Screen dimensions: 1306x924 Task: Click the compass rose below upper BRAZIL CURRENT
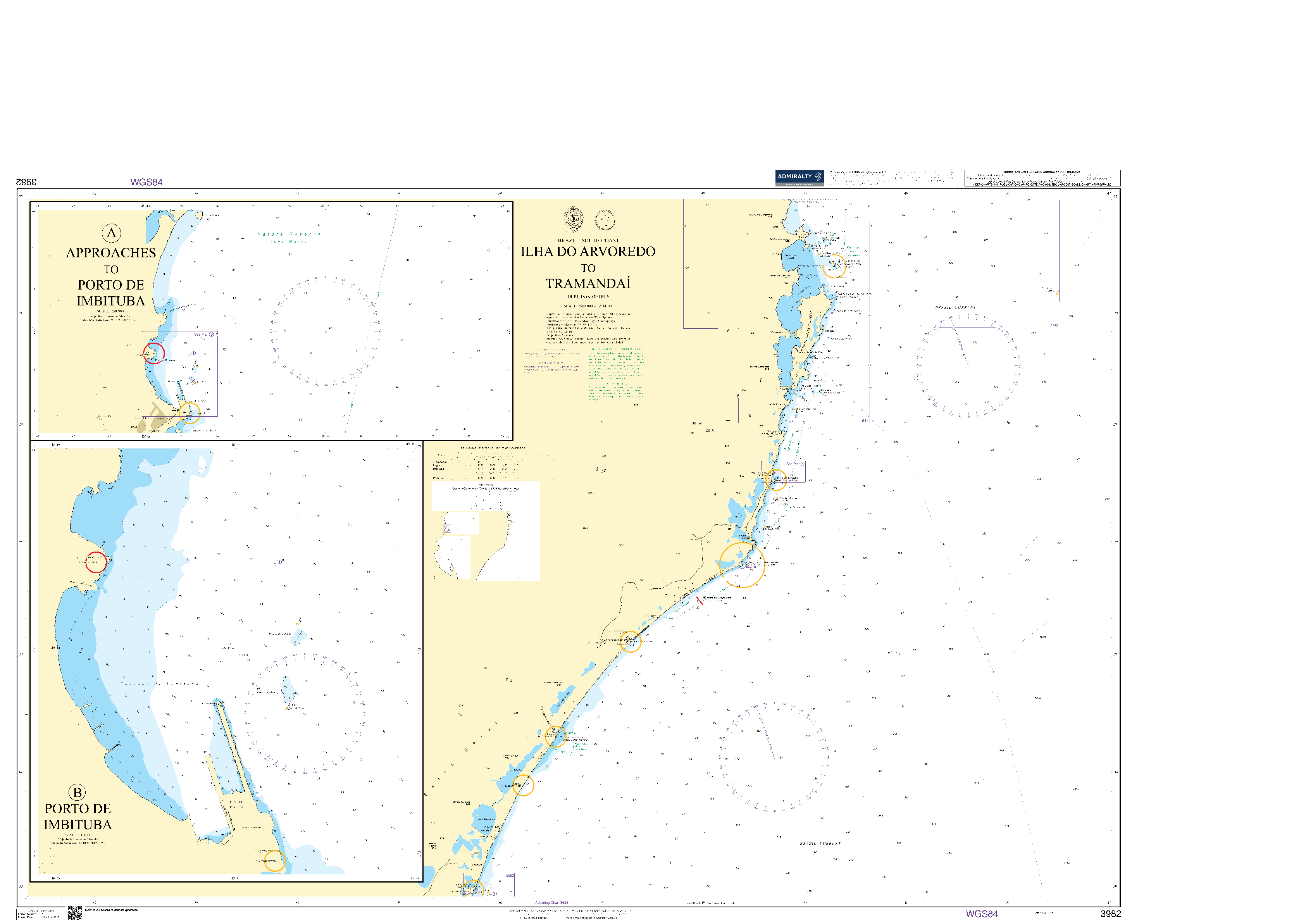[x=968, y=366]
